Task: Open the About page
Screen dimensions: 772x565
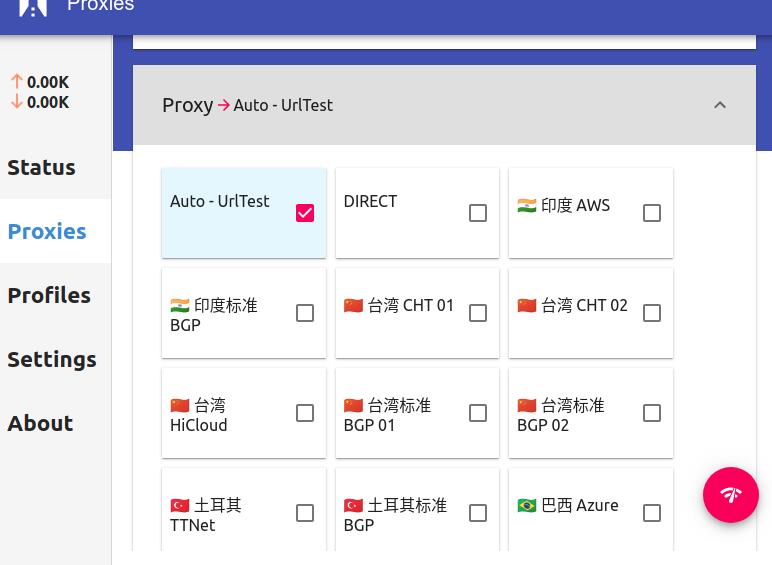Action: [x=40, y=423]
